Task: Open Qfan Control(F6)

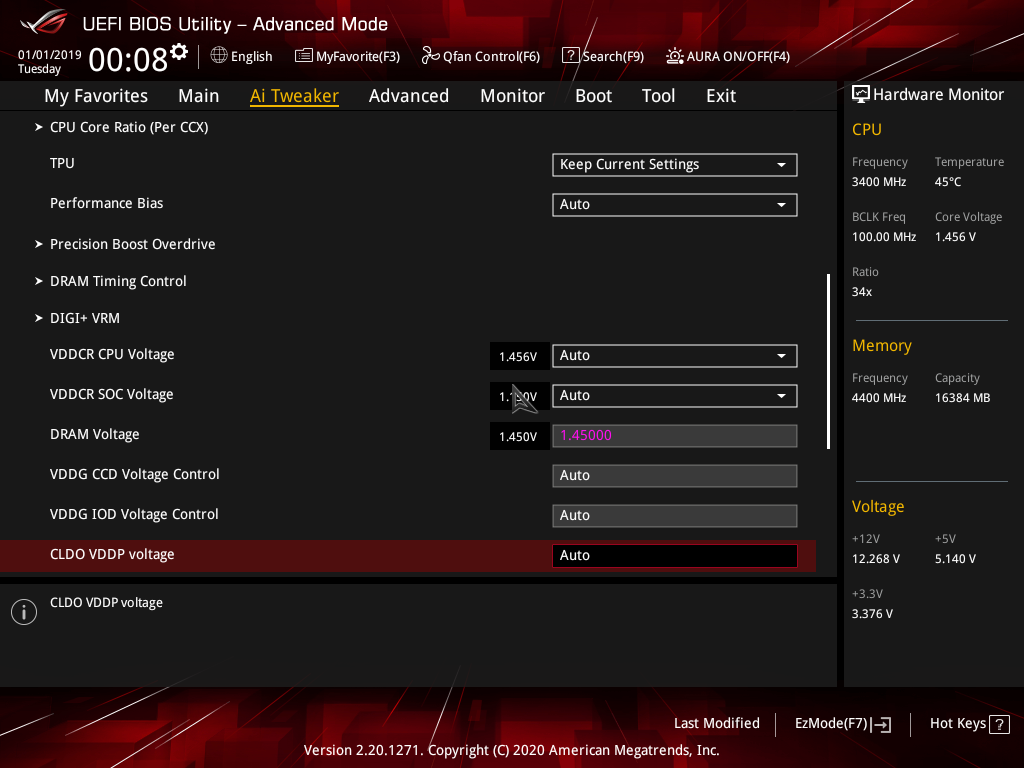Action: coord(481,56)
